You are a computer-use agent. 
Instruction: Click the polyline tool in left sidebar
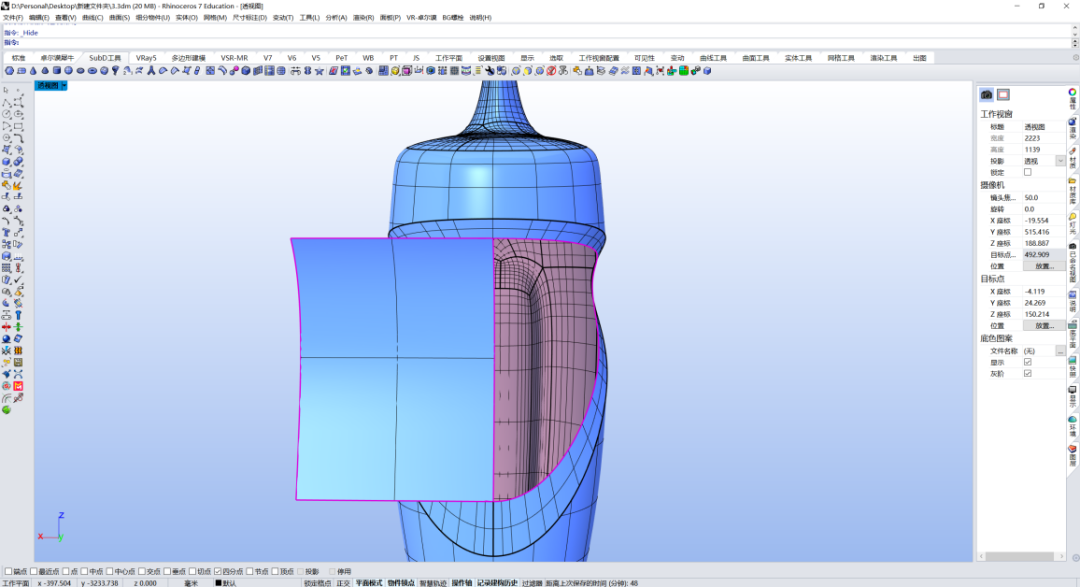6,103
